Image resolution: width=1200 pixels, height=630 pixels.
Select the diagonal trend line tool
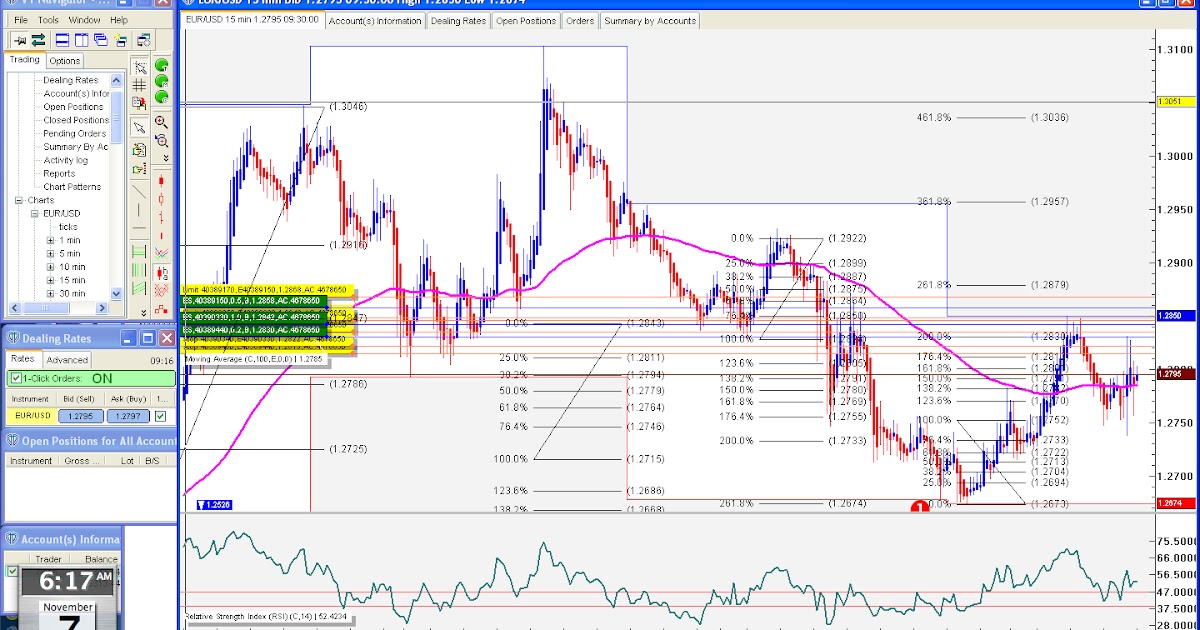click(x=139, y=190)
